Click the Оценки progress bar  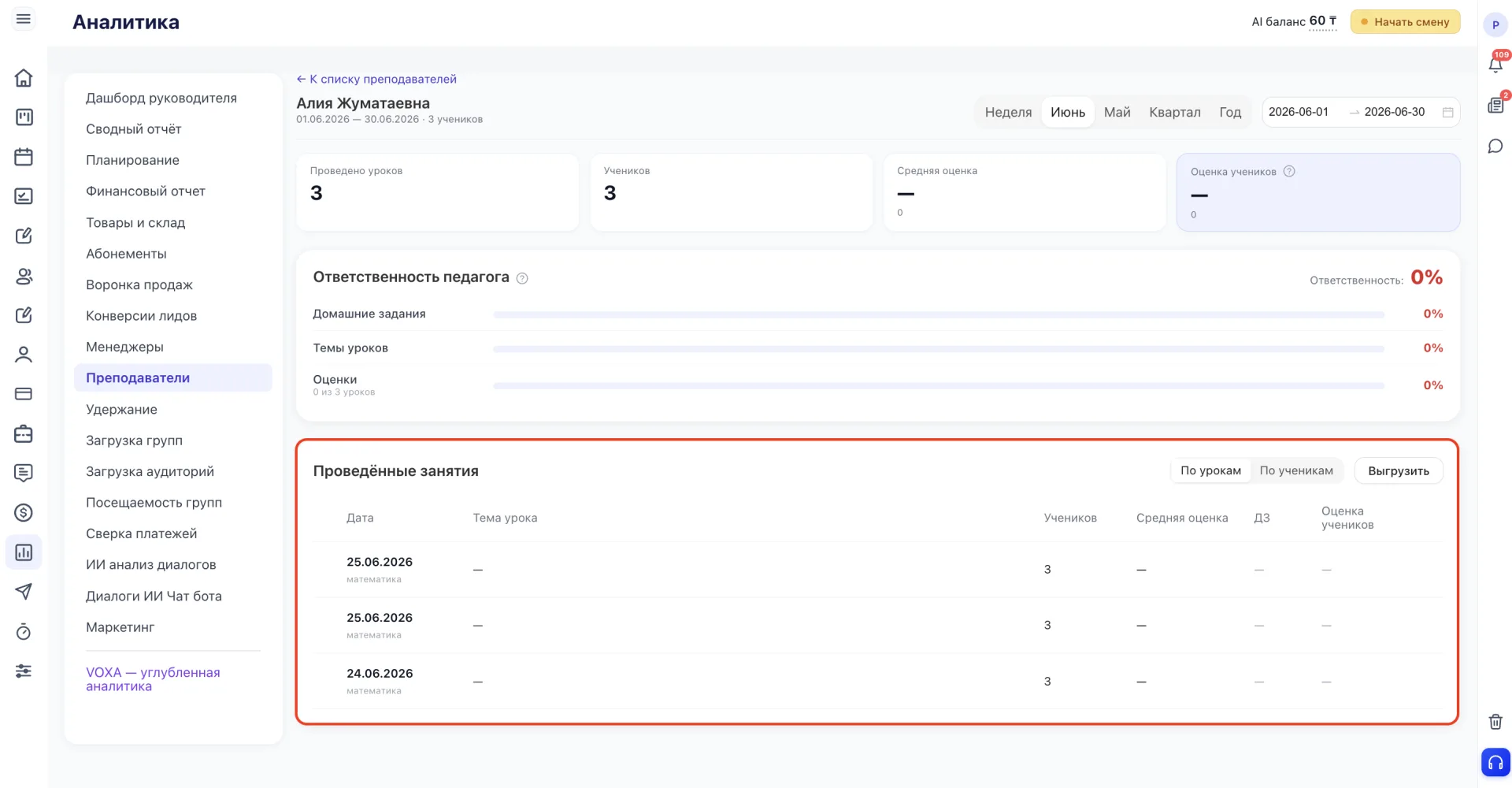coord(939,385)
